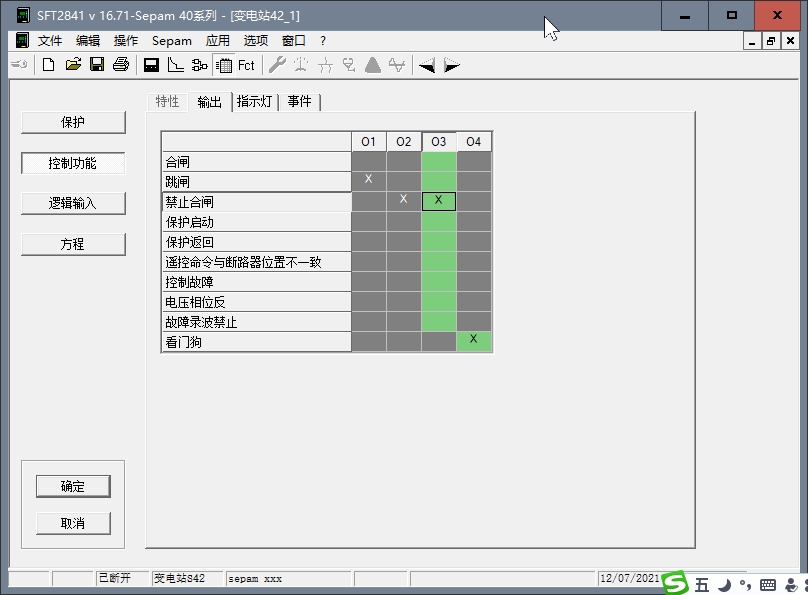Click the alarm triangle toolbar icon

click(x=373, y=65)
